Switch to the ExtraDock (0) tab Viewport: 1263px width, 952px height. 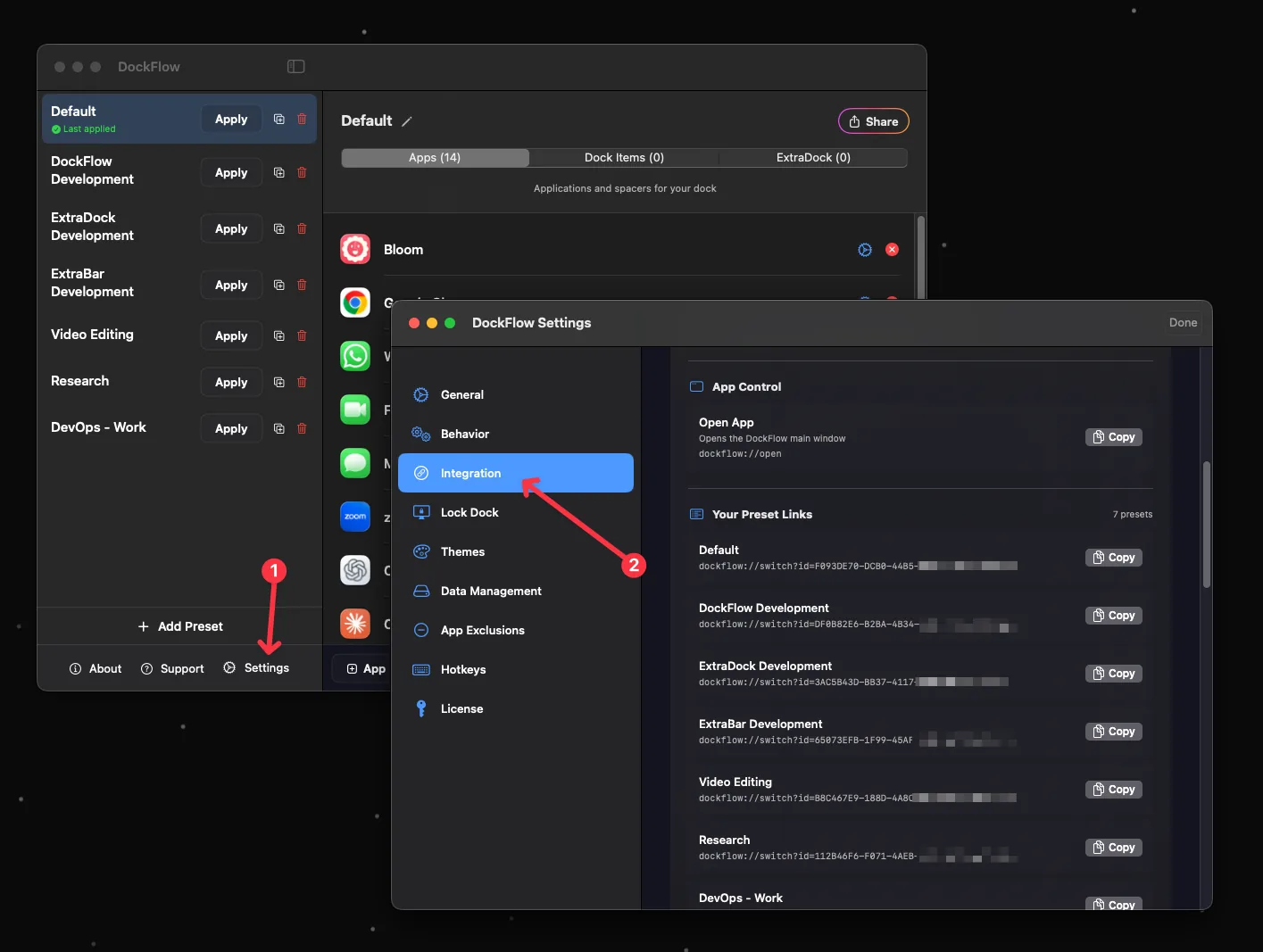[x=813, y=158]
